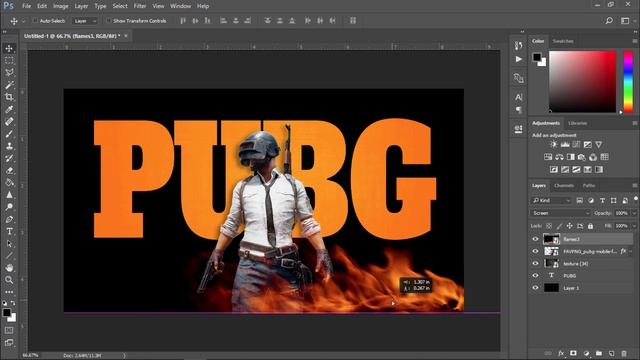640x360 pixels.
Task: Enable the Auto-Select checkbox
Action: click(35, 20)
